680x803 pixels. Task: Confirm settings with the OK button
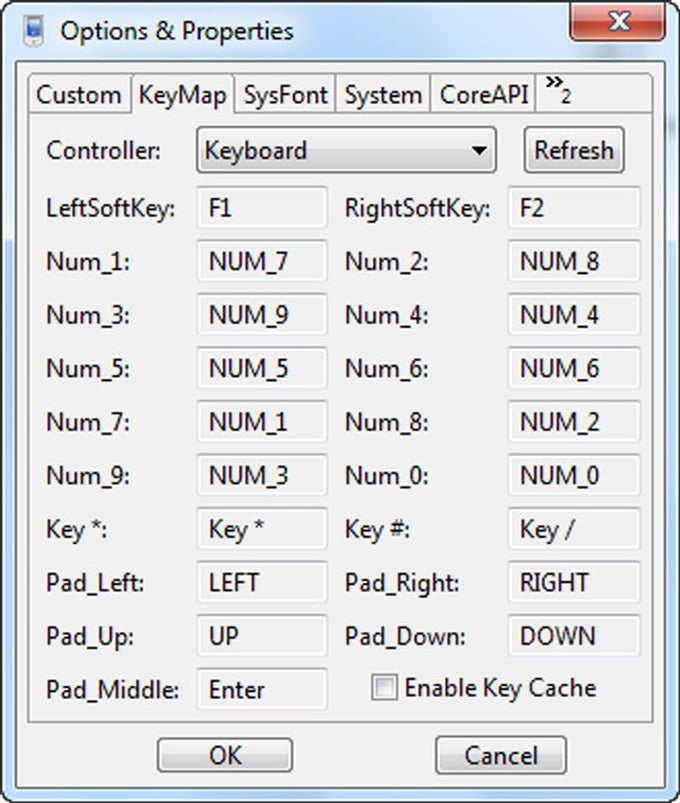pyautogui.click(x=225, y=755)
